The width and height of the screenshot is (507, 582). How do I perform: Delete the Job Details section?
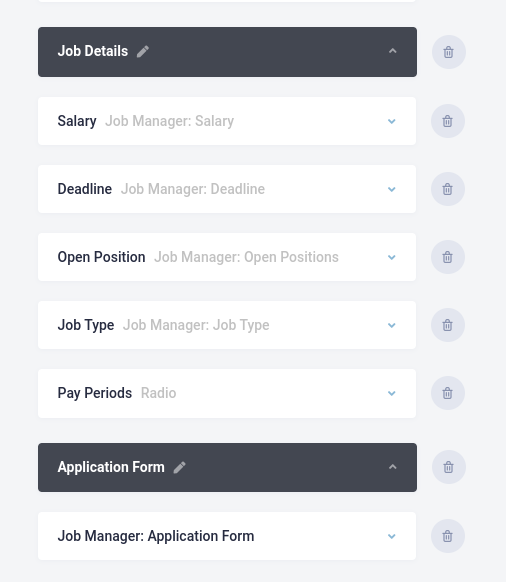[x=448, y=52]
